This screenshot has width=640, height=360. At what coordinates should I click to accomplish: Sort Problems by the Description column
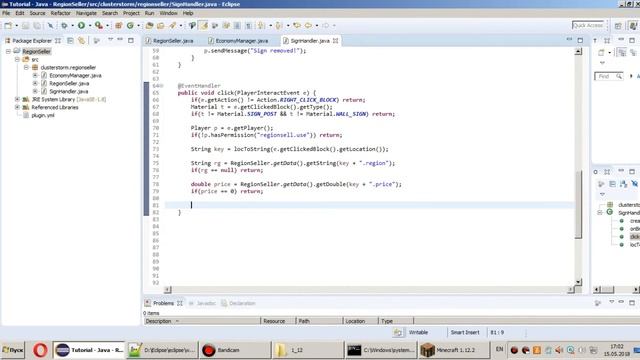[202, 321]
